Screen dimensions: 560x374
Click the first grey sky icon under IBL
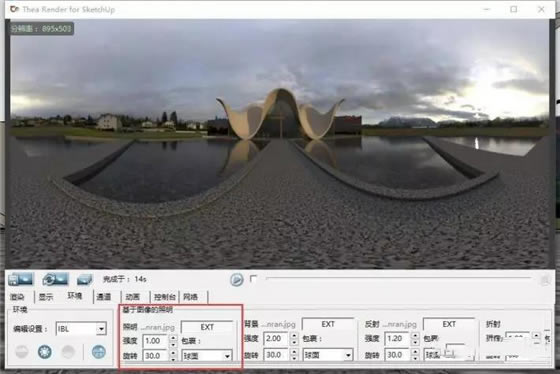[x=22, y=352]
